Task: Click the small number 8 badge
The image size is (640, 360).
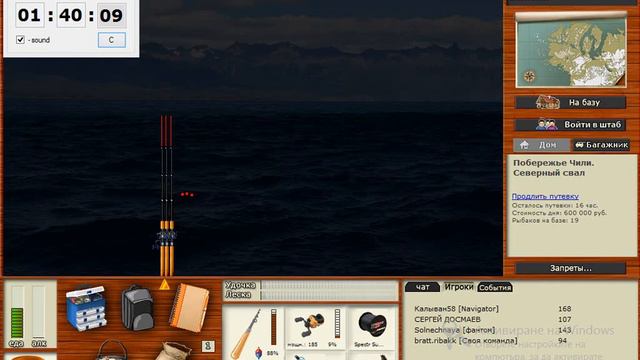Action: point(208,346)
